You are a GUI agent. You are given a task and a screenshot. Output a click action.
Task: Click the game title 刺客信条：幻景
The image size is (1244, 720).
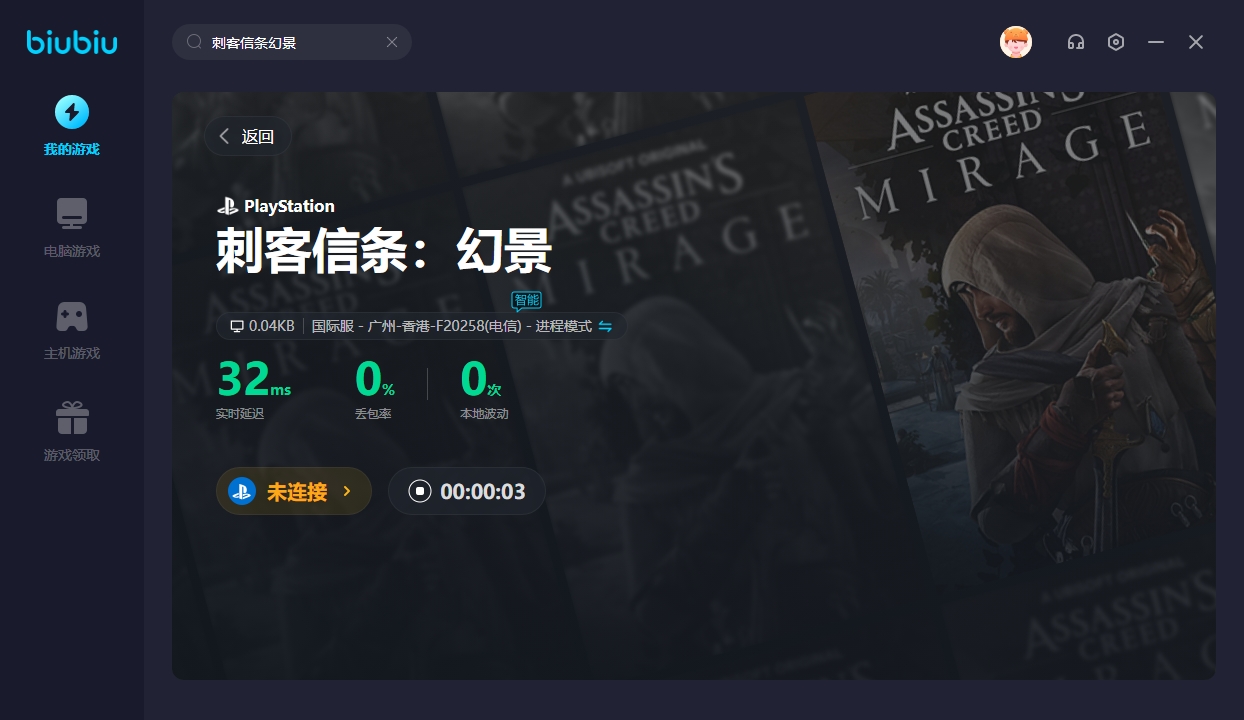point(384,250)
